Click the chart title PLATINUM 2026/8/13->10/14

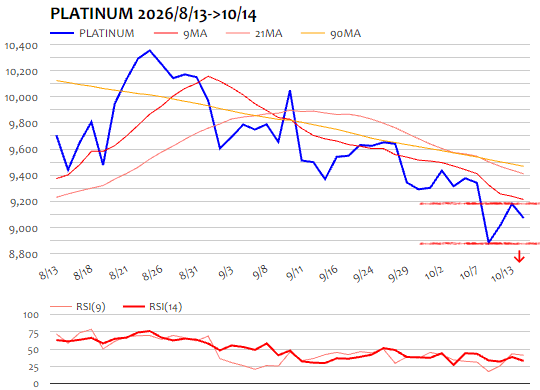click(153, 14)
